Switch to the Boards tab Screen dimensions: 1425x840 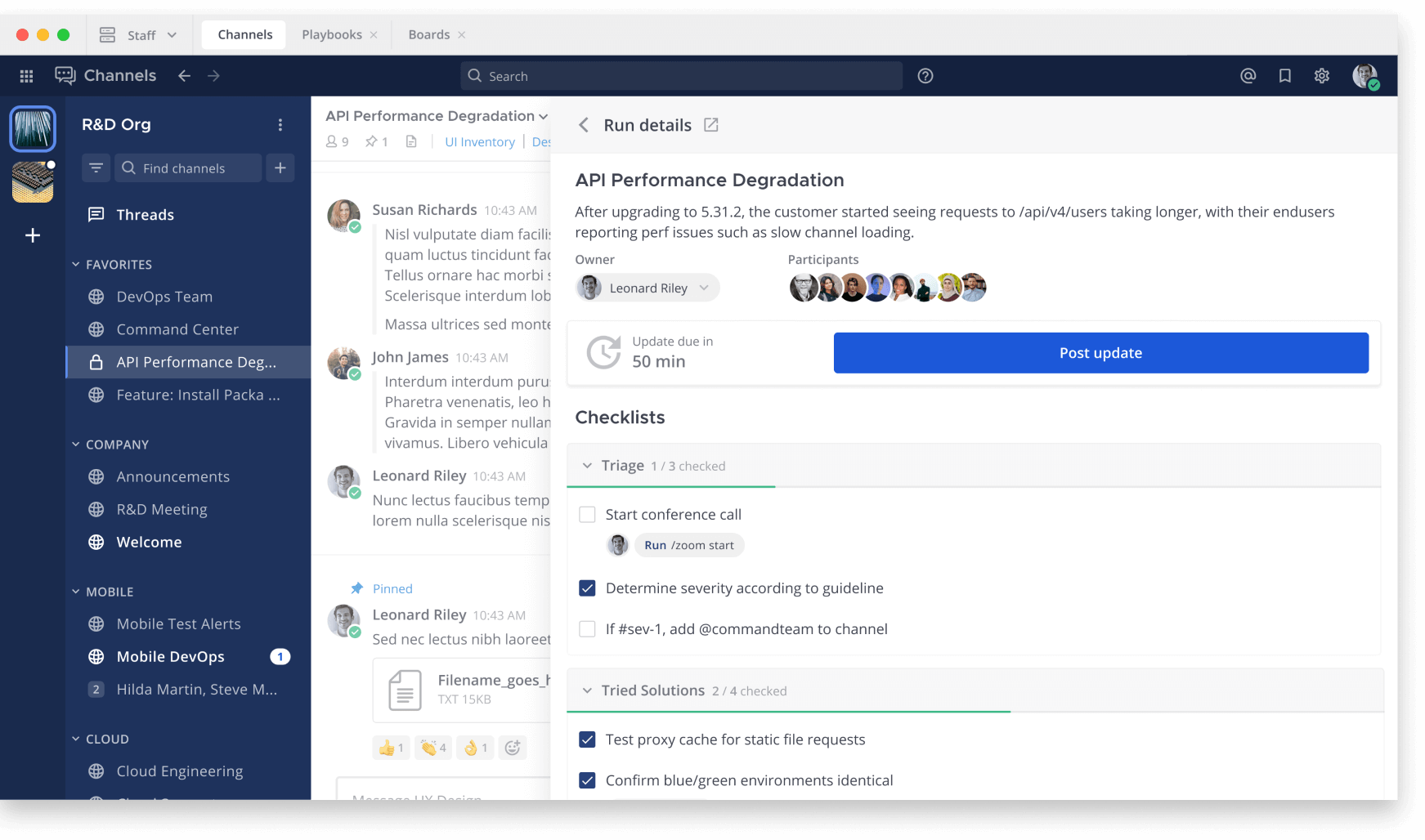[x=429, y=34]
